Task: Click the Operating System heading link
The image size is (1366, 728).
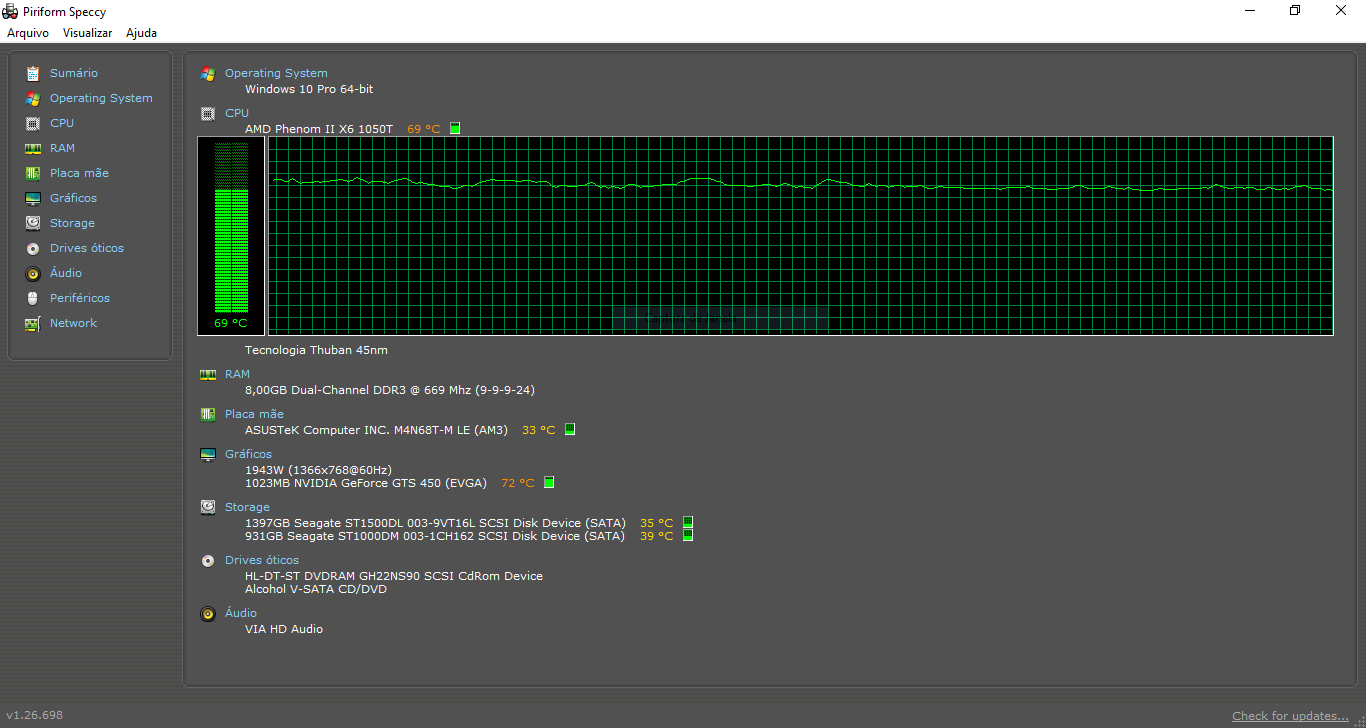Action: (x=276, y=73)
